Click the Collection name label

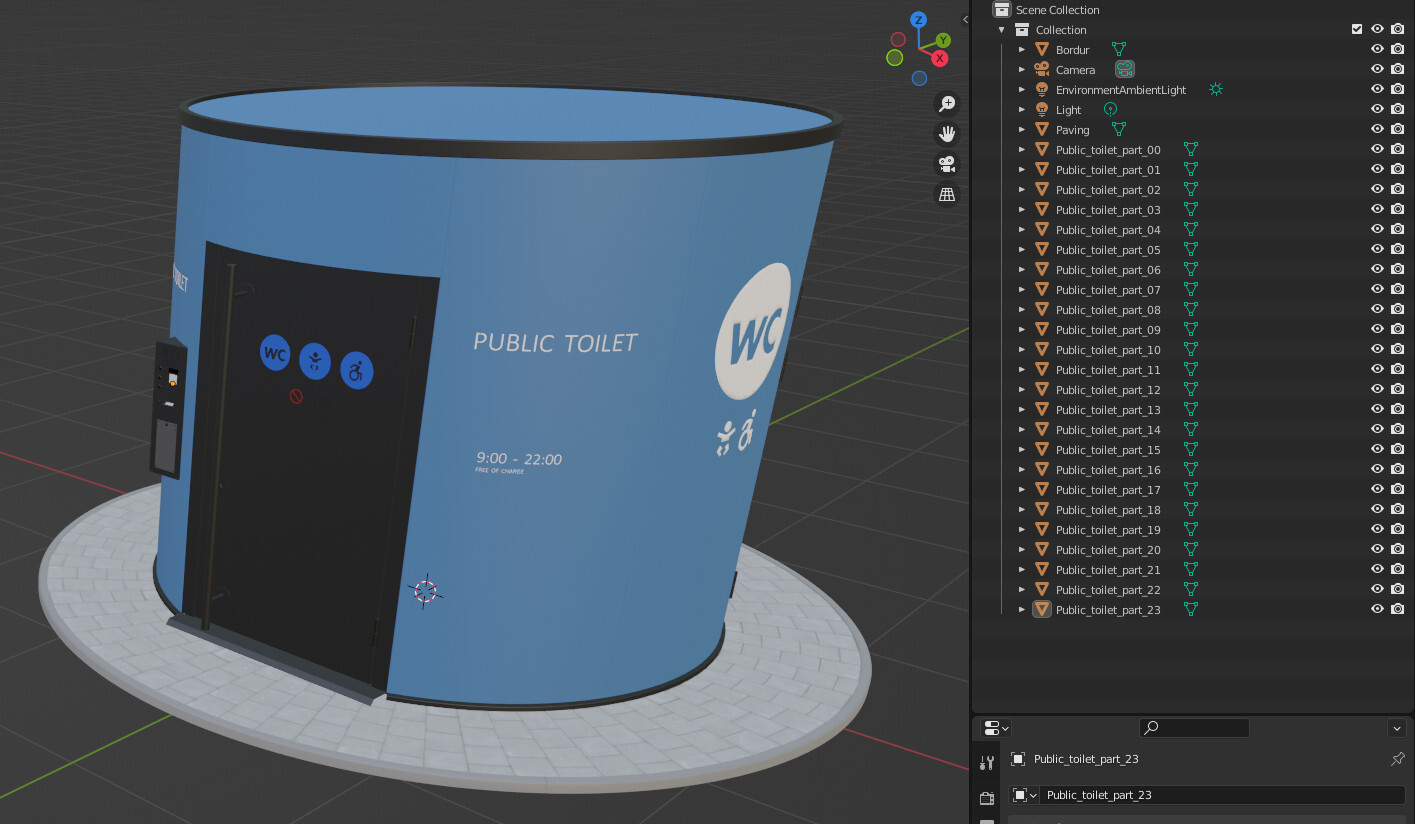click(x=1061, y=30)
